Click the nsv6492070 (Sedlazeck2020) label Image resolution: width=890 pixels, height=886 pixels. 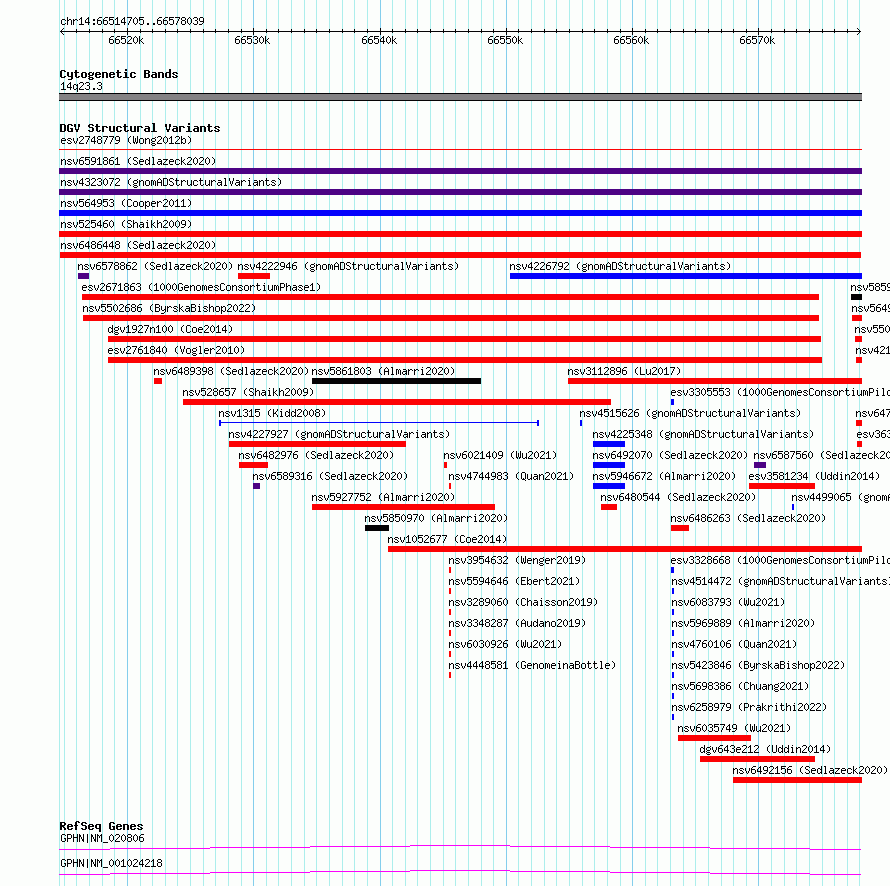[670, 455]
